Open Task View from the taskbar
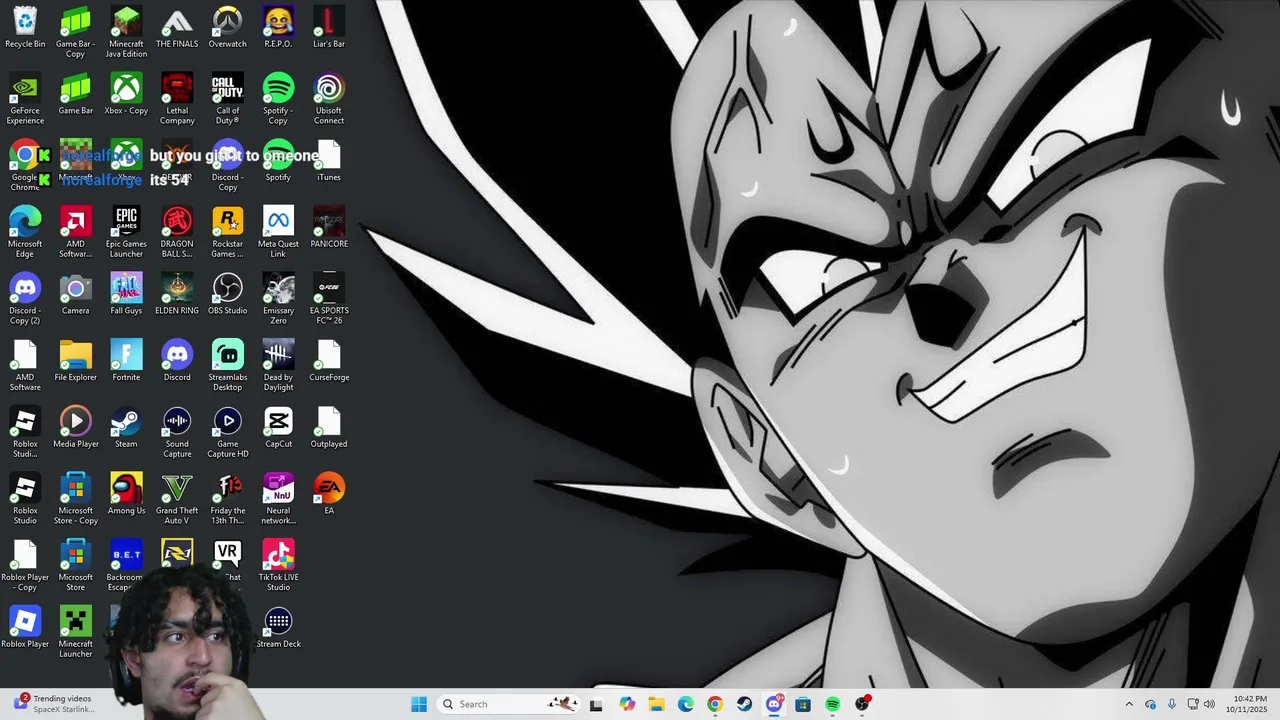Image resolution: width=1280 pixels, height=720 pixels. point(596,704)
